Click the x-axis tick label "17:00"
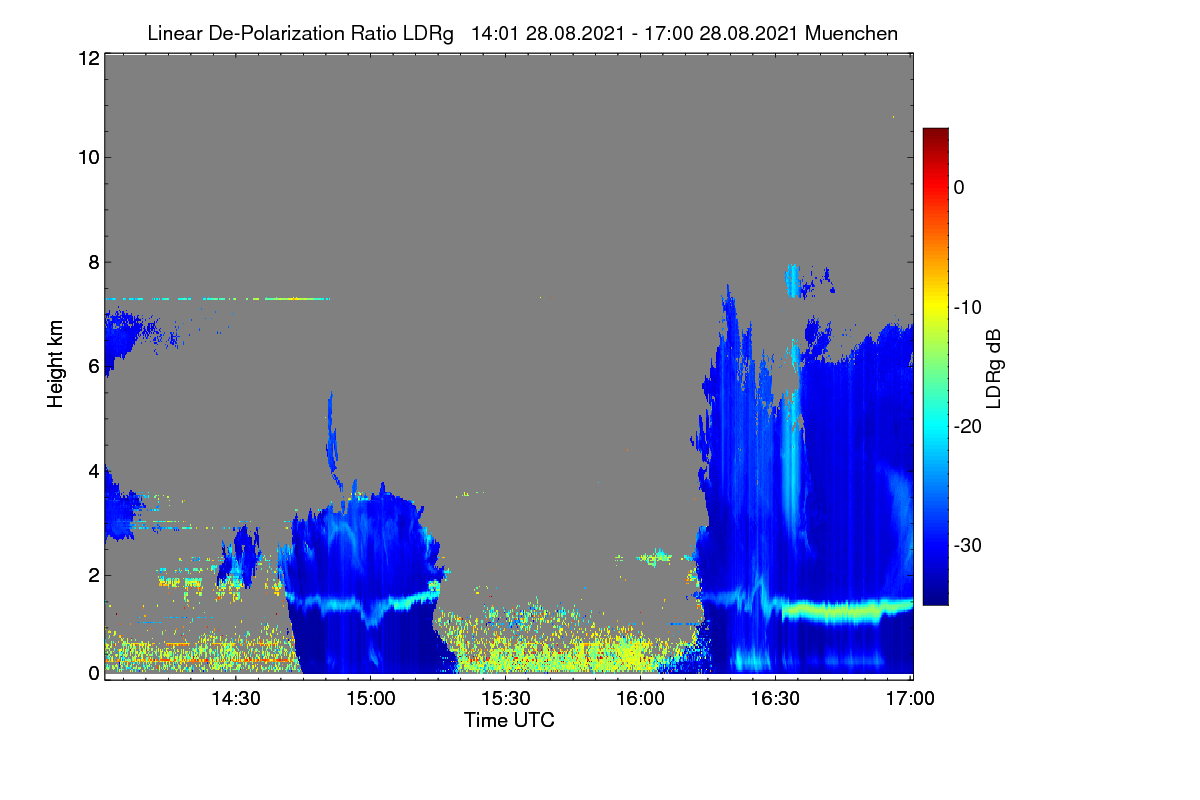The width and height of the screenshot is (1200, 800). [911, 699]
